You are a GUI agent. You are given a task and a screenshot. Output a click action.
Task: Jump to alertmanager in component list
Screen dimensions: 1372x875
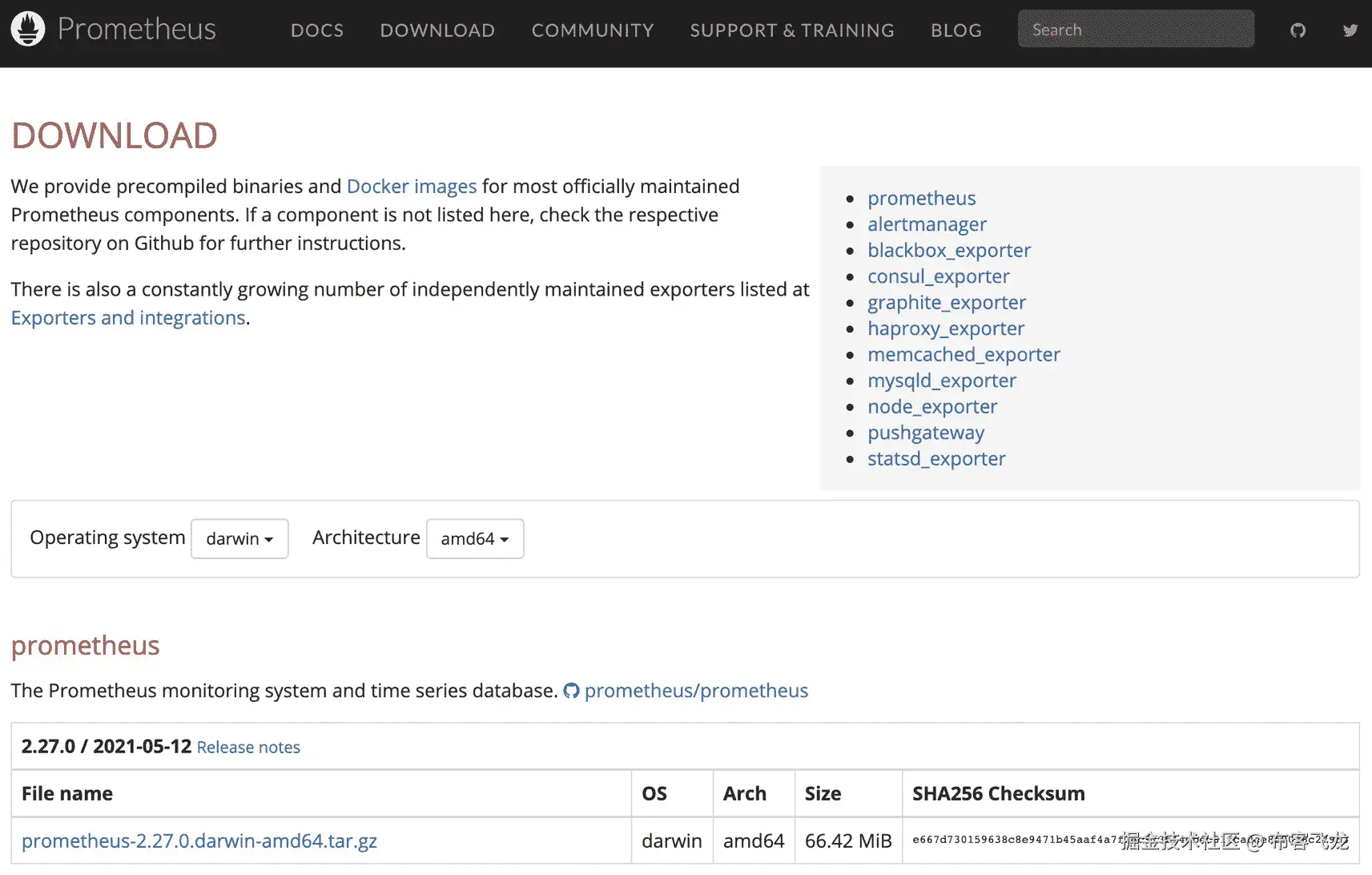click(x=927, y=224)
